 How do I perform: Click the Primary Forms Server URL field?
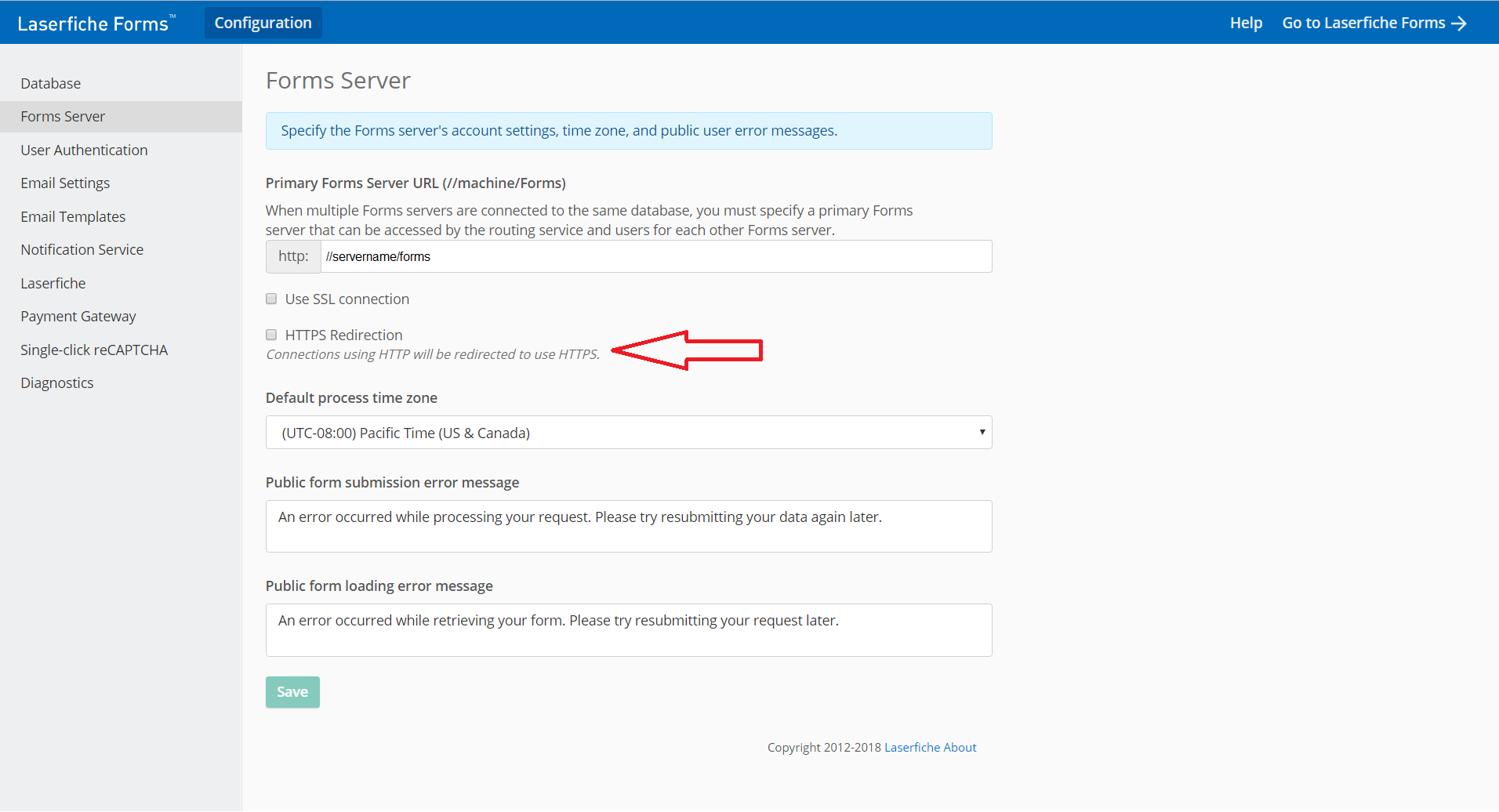655,257
